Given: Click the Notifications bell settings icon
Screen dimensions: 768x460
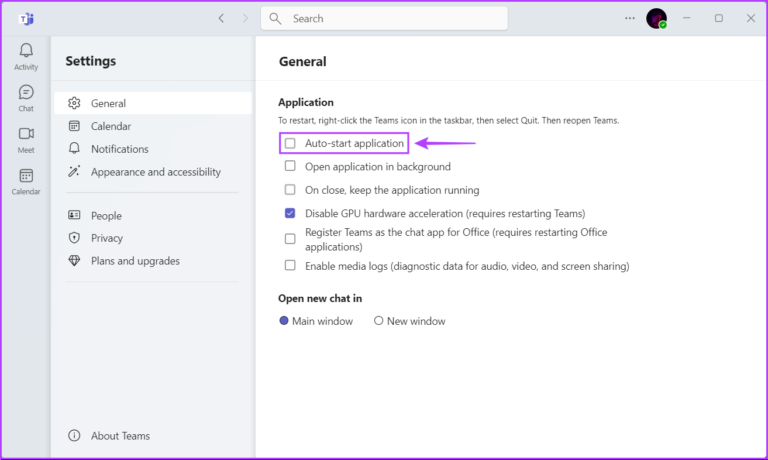Looking at the screenshot, I should [x=74, y=148].
